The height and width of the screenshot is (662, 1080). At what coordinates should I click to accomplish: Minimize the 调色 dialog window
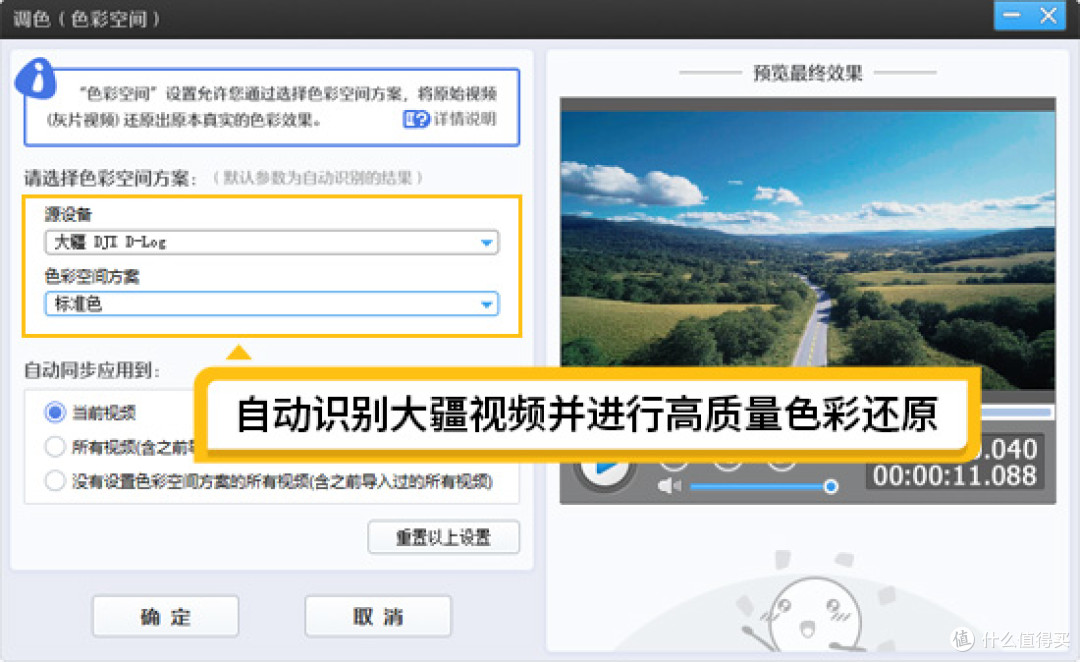1012,15
